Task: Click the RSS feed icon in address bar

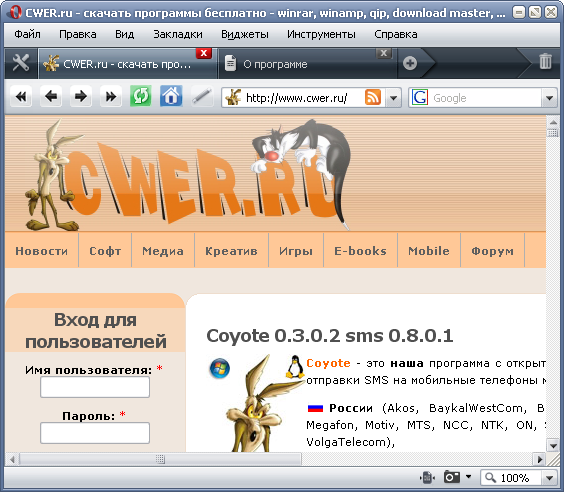Action: coord(373,97)
